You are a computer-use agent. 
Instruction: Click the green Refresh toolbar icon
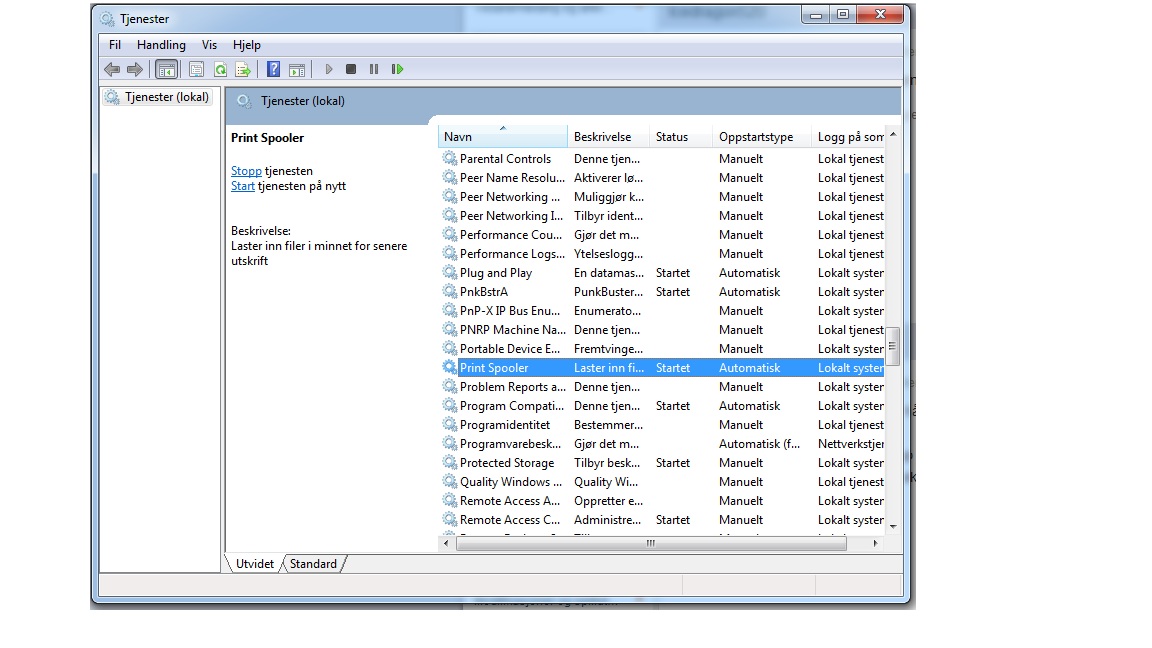[219, 69]
